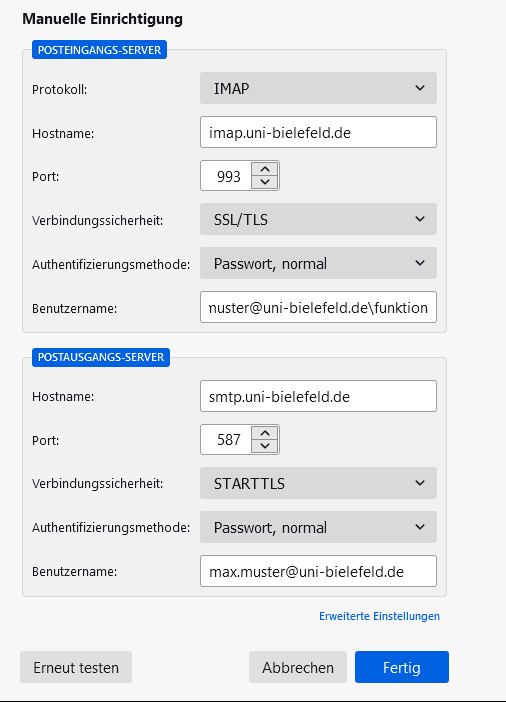
Task: Click the Fertig button
Action: tap(402, 667)
